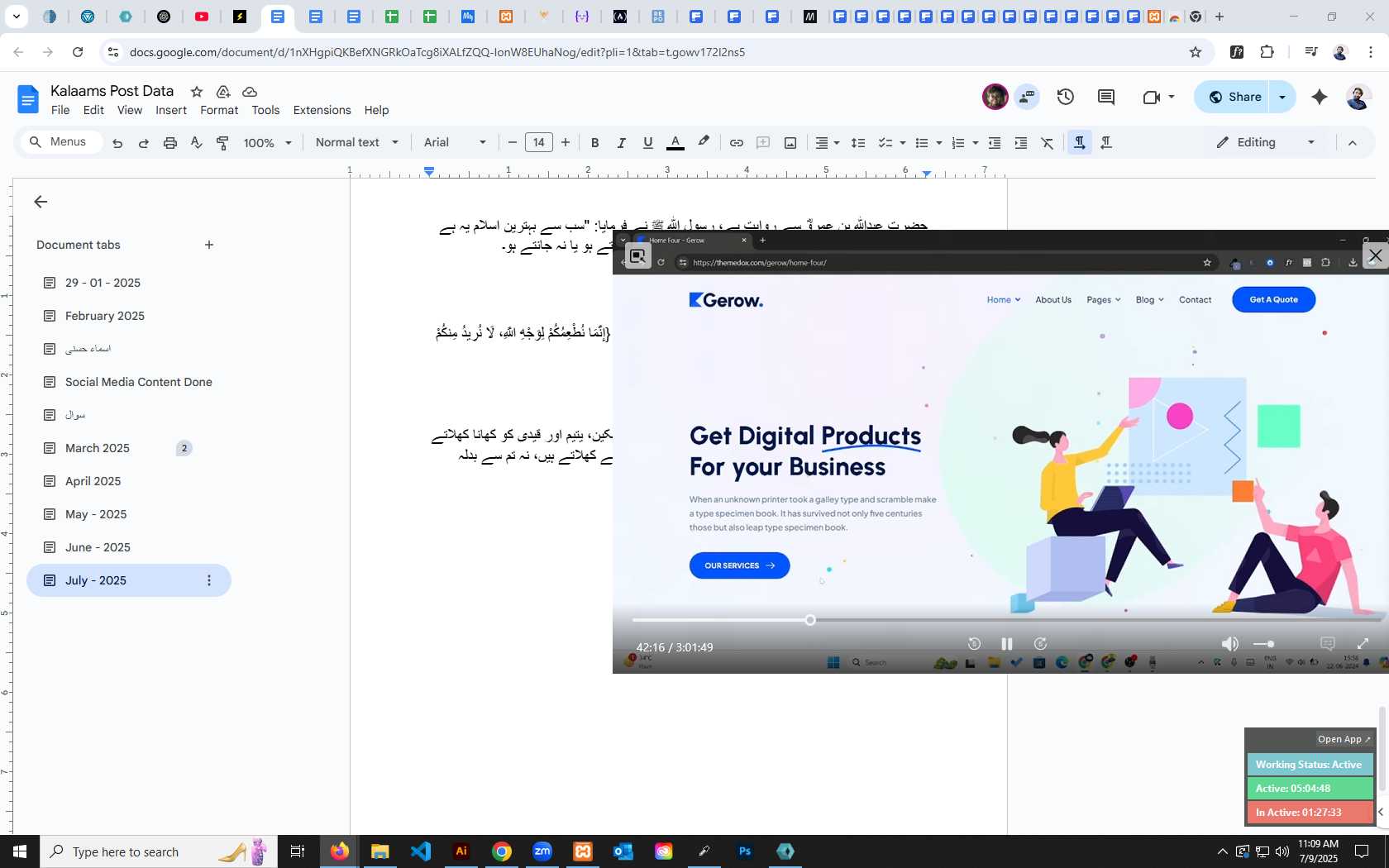The width and height of the screenshot is (1389, 868).
Task: Switch to March 2025 document tab
Action: pos(98,448)
